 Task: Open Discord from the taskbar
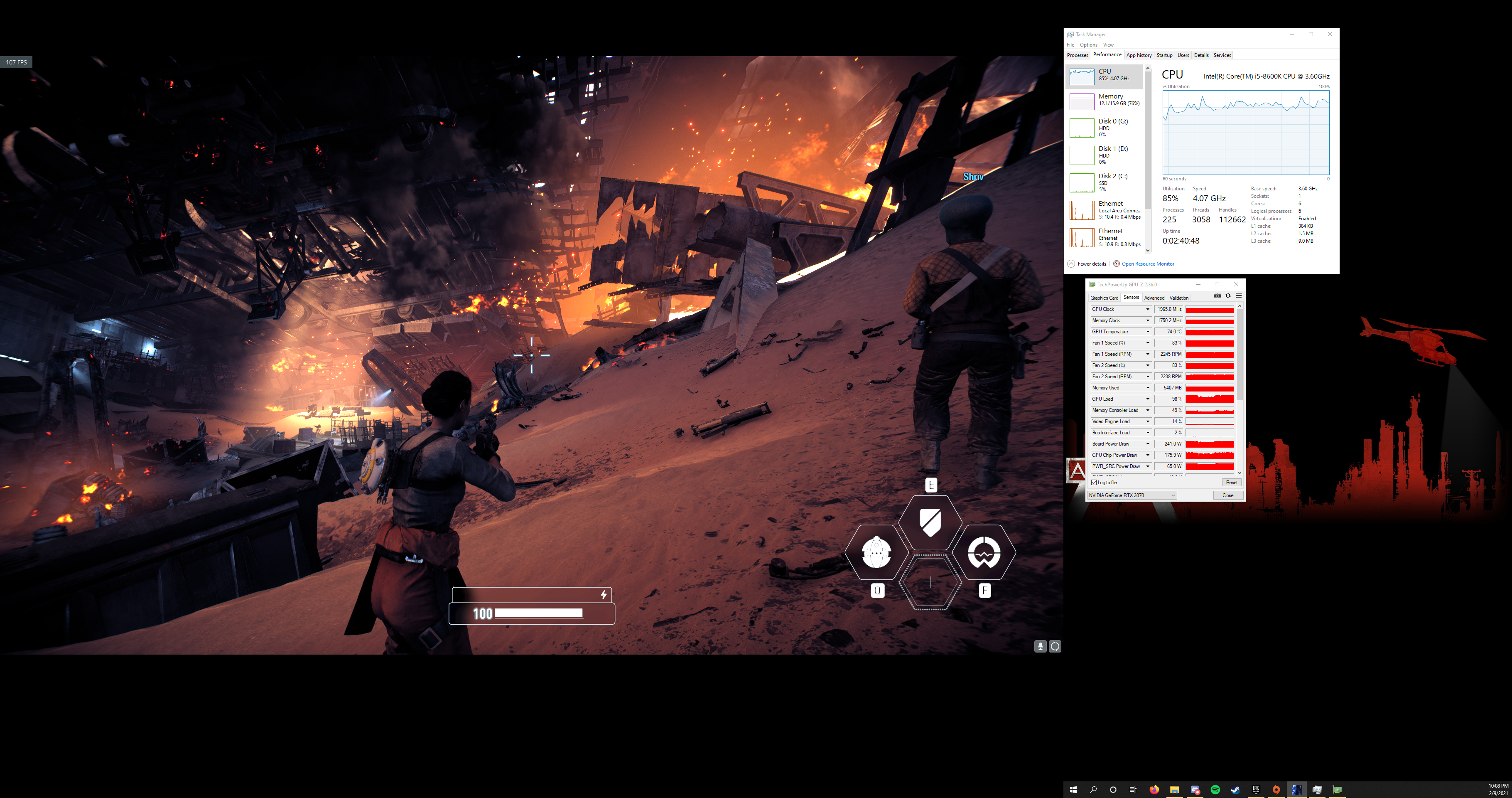(1195, 790)
